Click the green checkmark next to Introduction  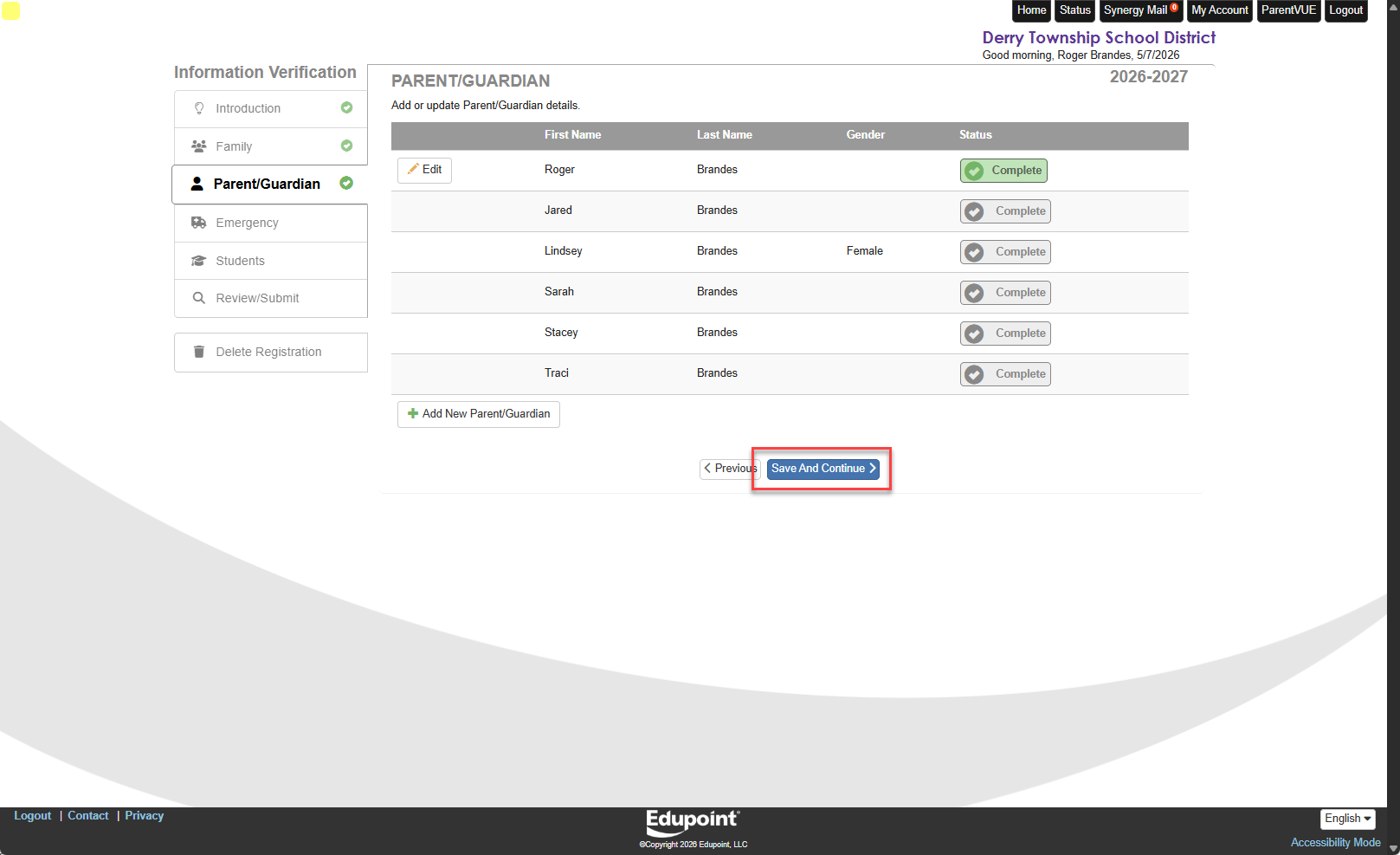pos(346,107)
